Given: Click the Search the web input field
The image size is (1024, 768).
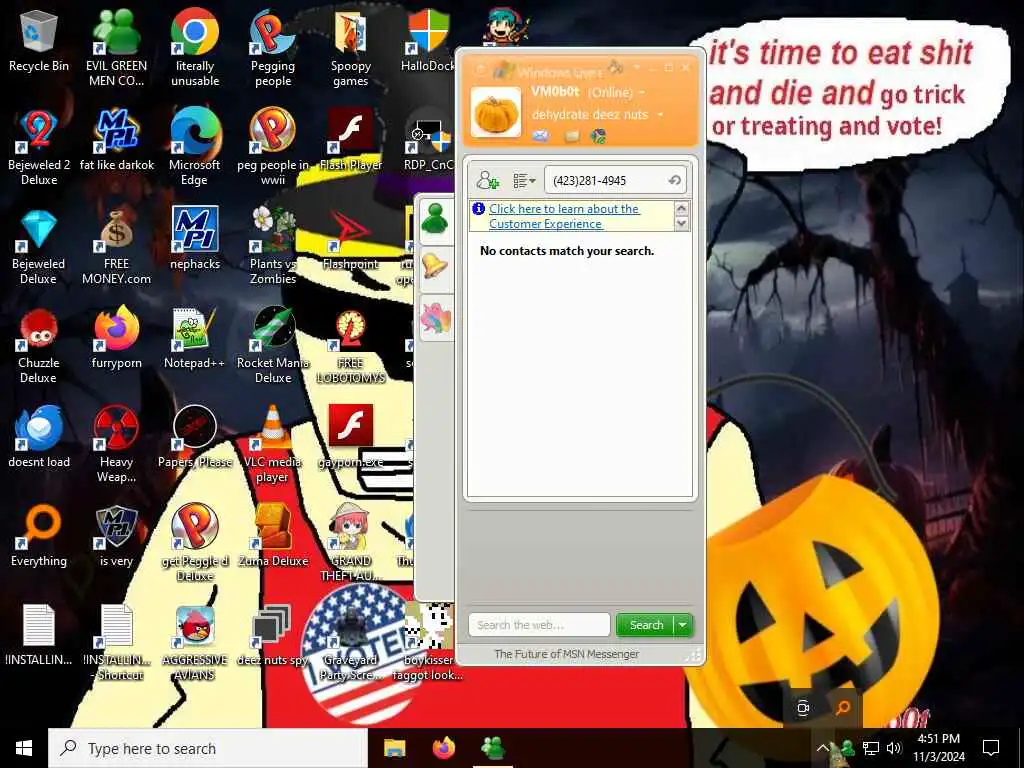Looking at the screenshot, I should (x=539, y=625).
